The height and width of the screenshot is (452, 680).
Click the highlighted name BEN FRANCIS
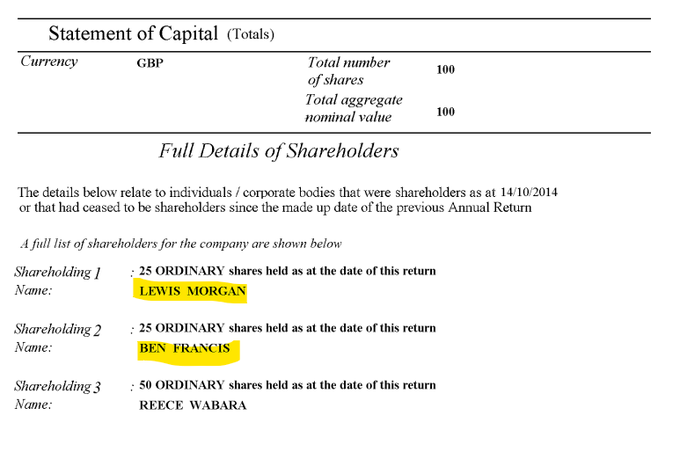click(185, 348)
